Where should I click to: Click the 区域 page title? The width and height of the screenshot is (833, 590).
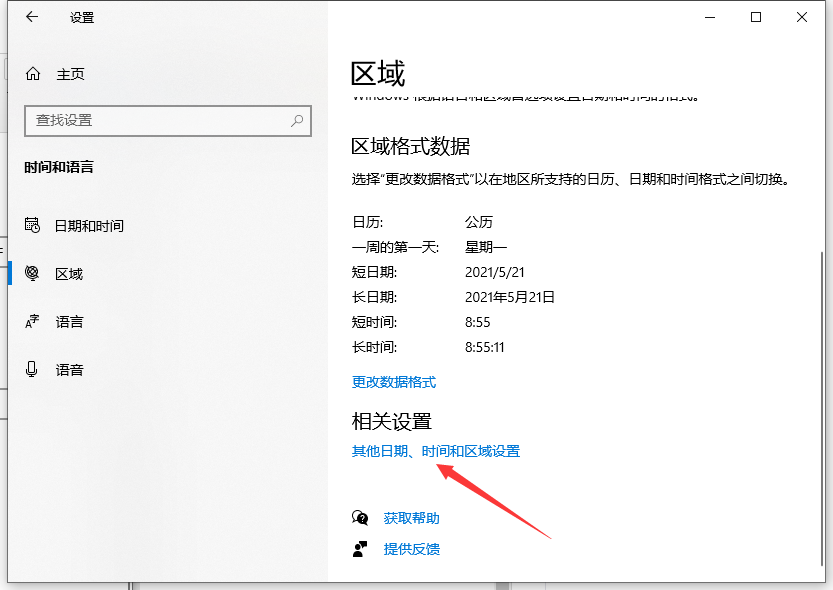coord(378,73)
